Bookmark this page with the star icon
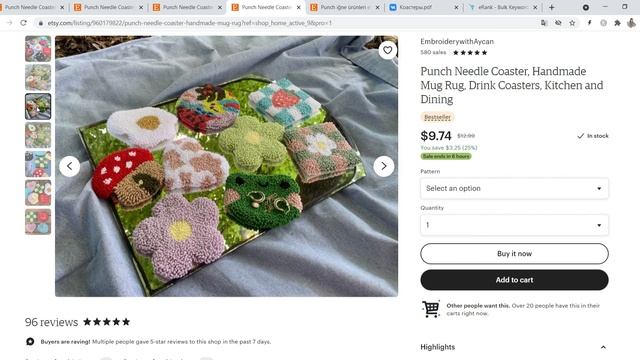This screenshot has height=360, width=640. [572, 23]
